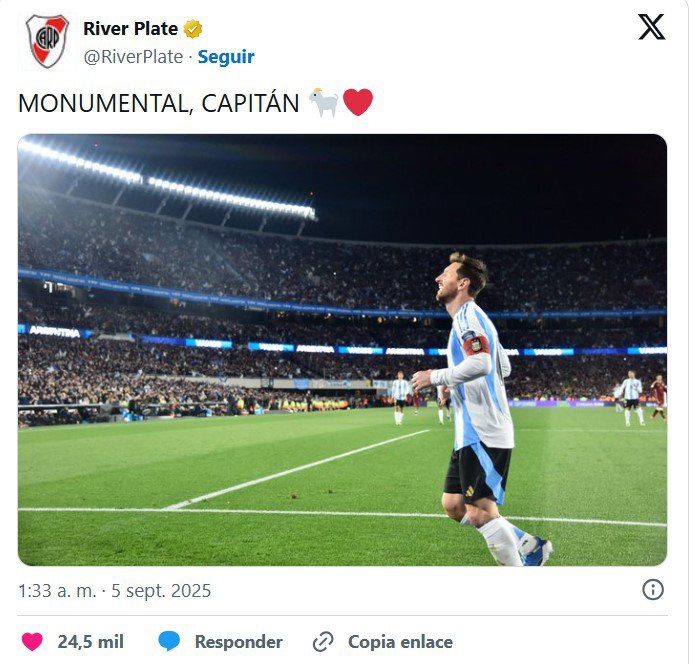Screen dimensions: 689x664
Task: Click the ARGENTINA banner in the photo
Action: click(x=54, y=332)
